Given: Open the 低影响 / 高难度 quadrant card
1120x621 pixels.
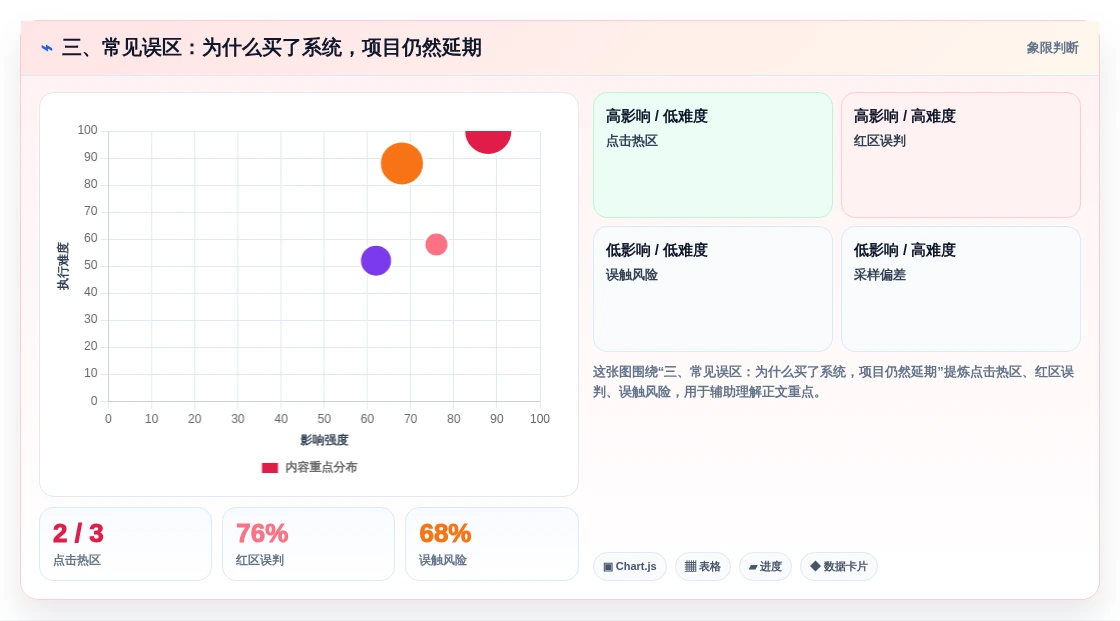Looking at the screenshot, I should (x=961, y=289).
